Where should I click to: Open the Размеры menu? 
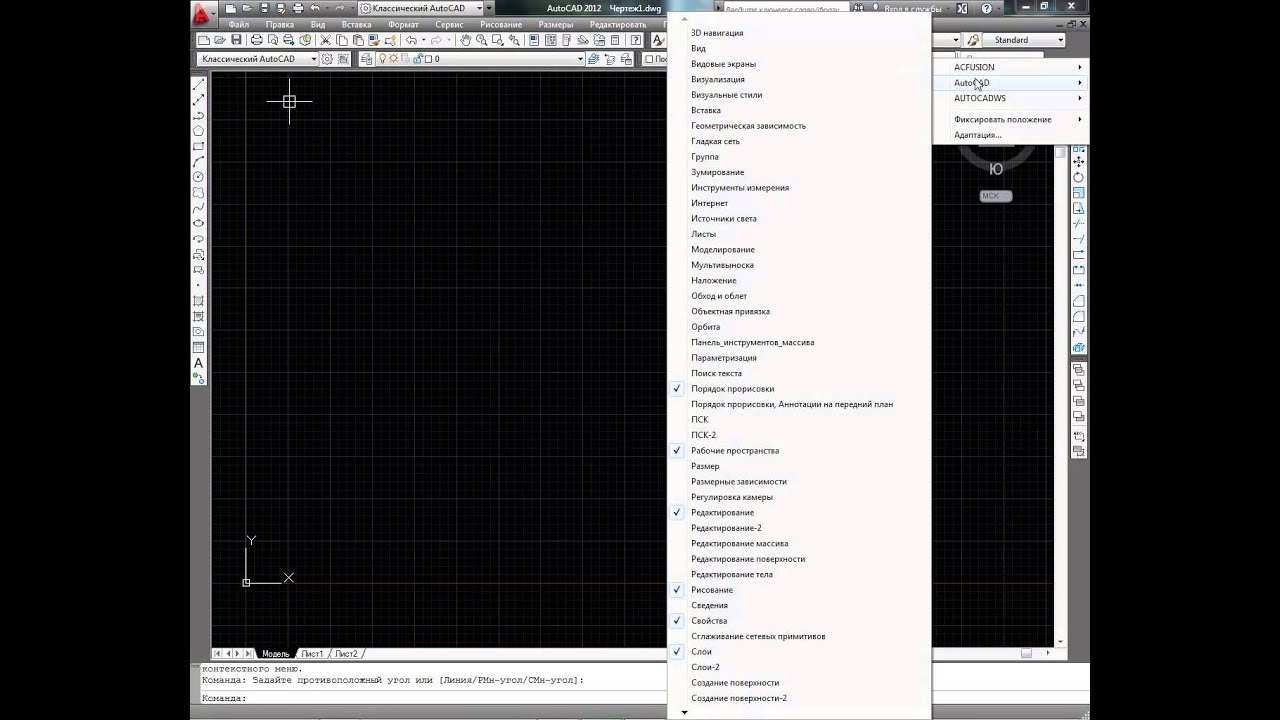point(555,24)
